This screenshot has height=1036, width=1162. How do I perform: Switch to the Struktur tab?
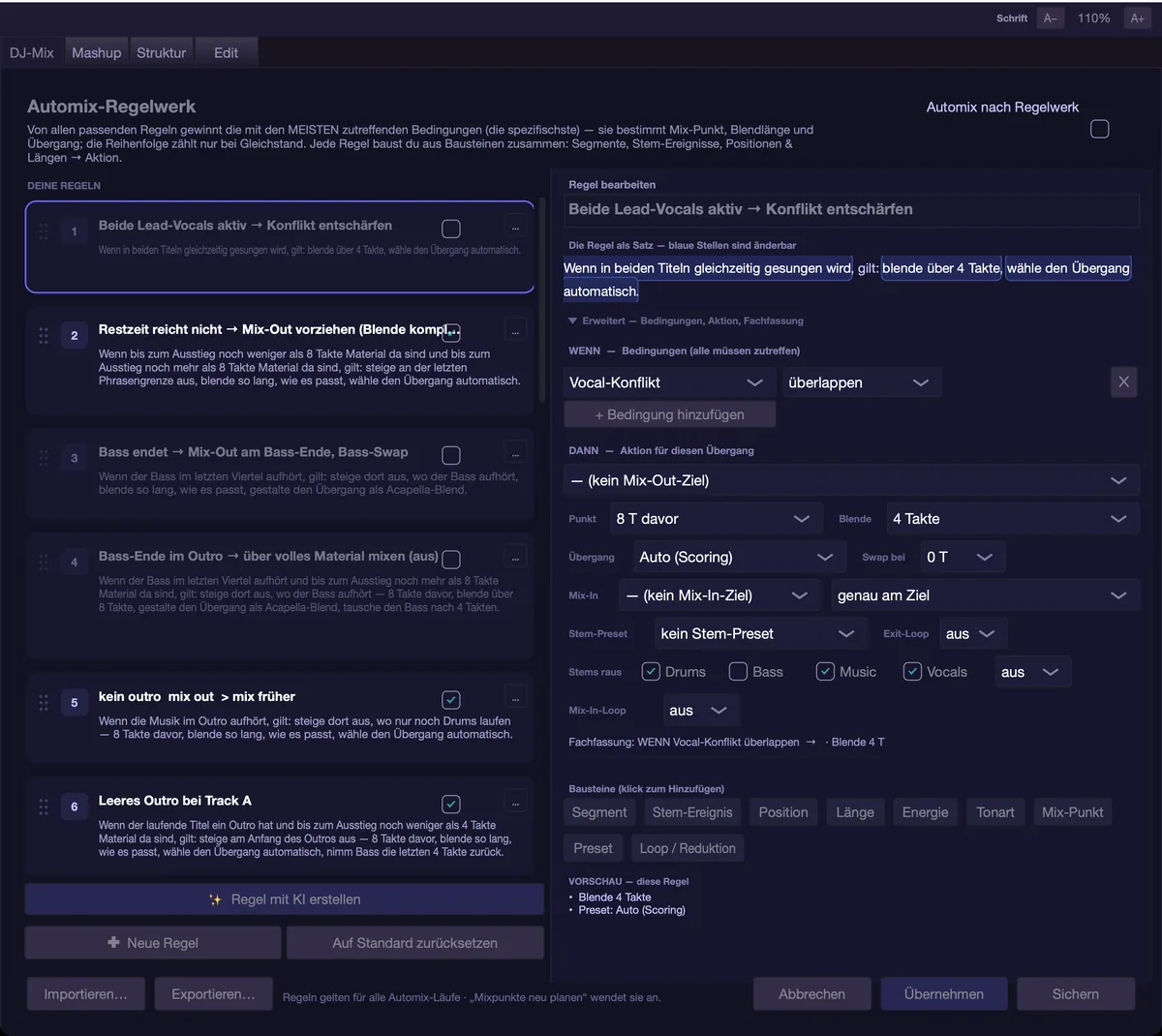coord(161,52)
